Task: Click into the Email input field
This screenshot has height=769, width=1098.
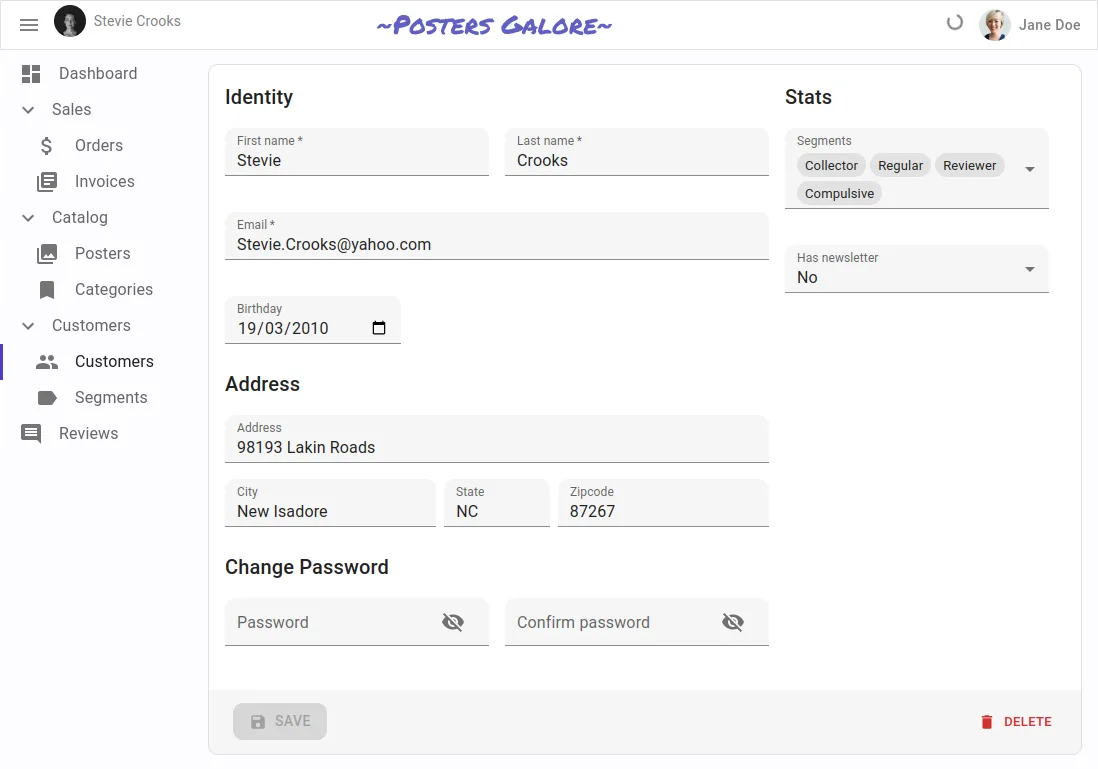Action: click(x=496, y=244)
